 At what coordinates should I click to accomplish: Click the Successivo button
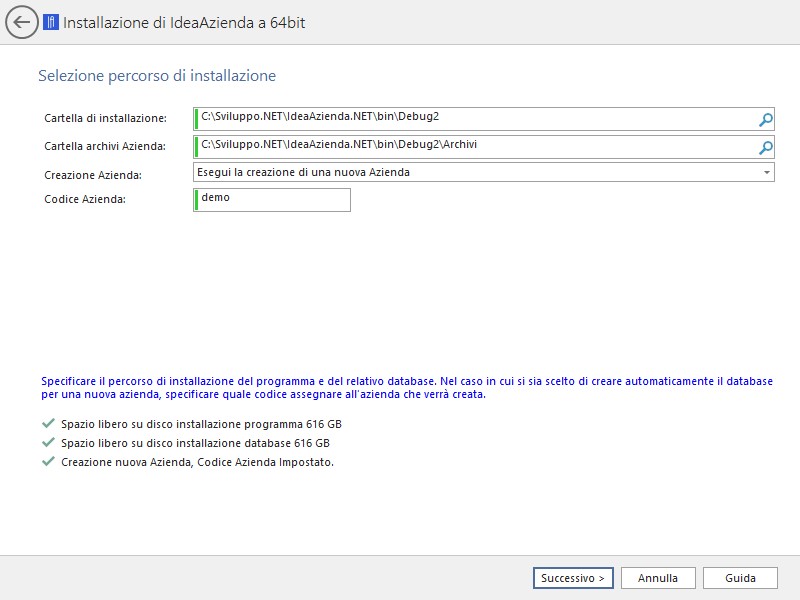tap(573, 578)
